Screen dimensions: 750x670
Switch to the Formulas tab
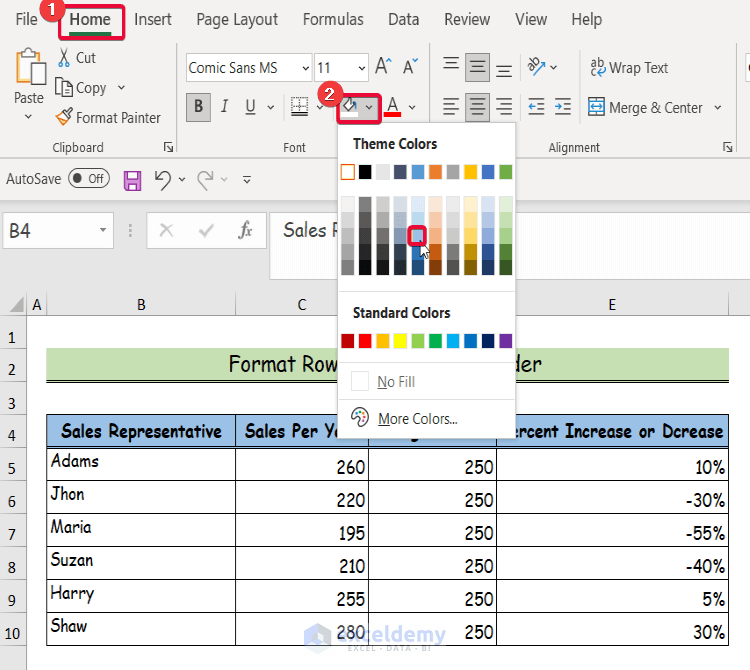coord(333,19)
